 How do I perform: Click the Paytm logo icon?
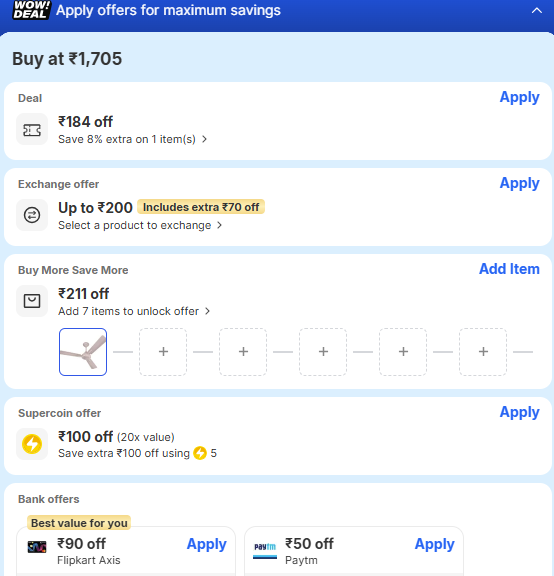coord(265,550)
